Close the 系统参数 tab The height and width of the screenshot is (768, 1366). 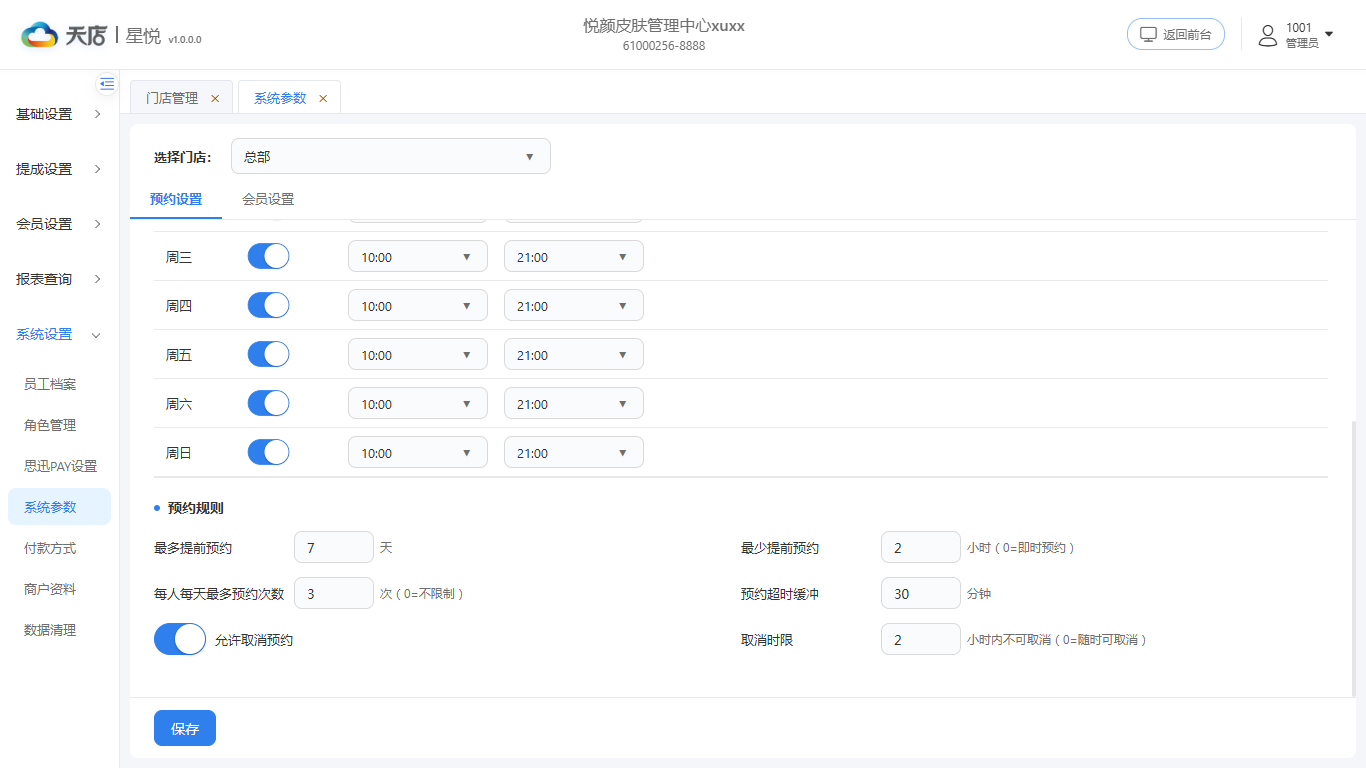323,98
